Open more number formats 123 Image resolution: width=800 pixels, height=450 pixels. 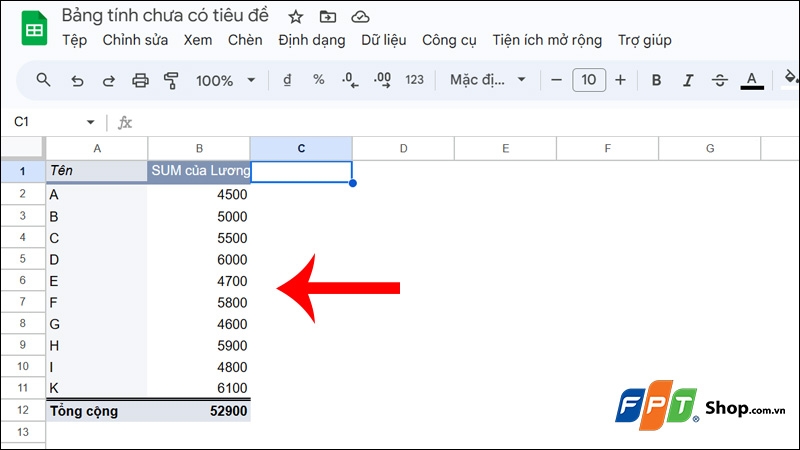tap(414, 80)
